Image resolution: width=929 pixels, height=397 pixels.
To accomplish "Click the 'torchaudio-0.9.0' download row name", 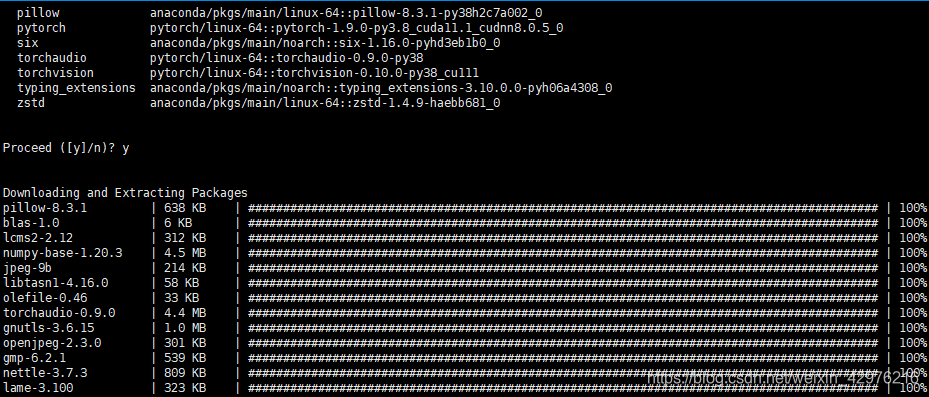I will (59, 313).
